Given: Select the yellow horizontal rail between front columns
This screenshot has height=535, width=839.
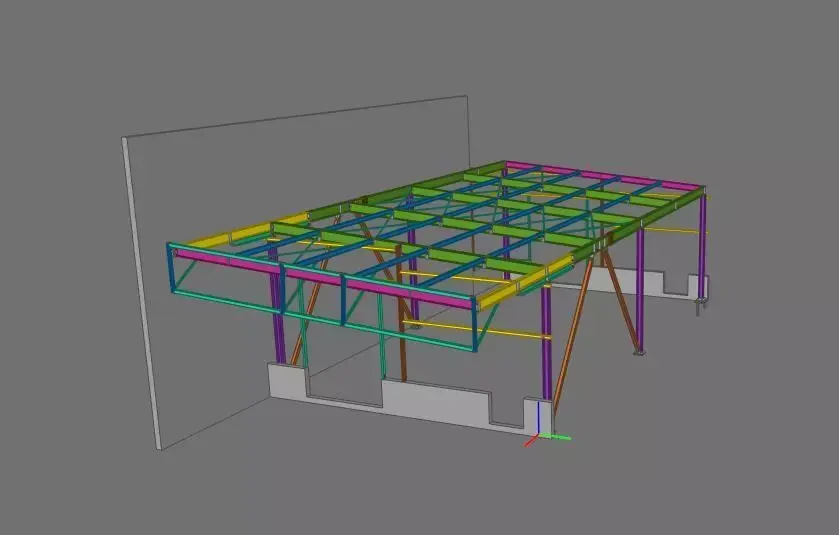Looking at the screenshot, I should tap(476, 330).
